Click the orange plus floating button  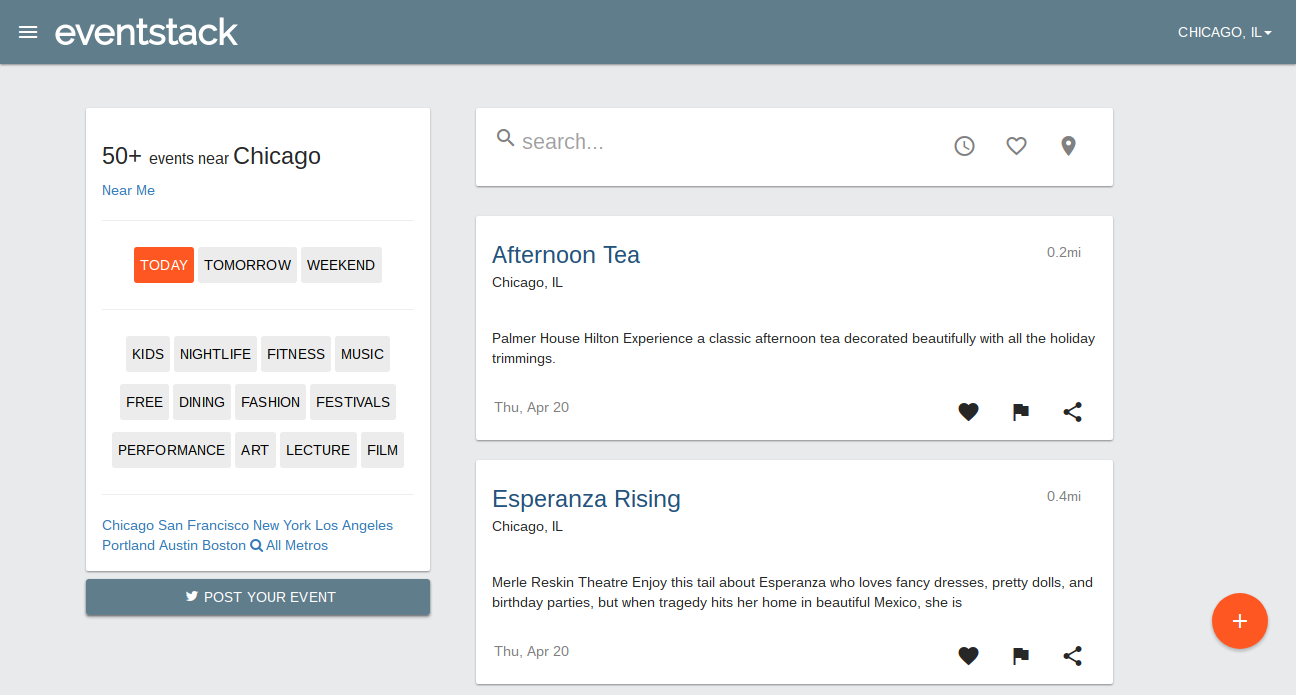tap(1239, 621)
